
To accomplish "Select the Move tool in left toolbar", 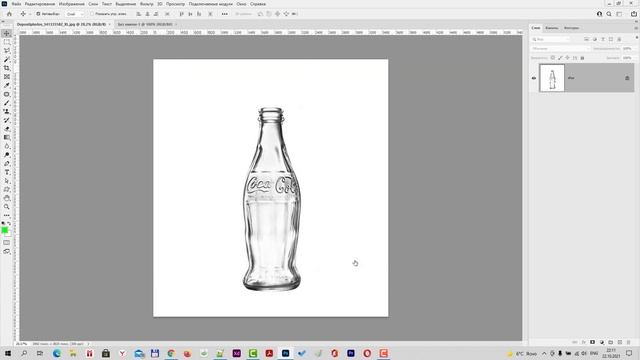I will (x=7, y=33).
